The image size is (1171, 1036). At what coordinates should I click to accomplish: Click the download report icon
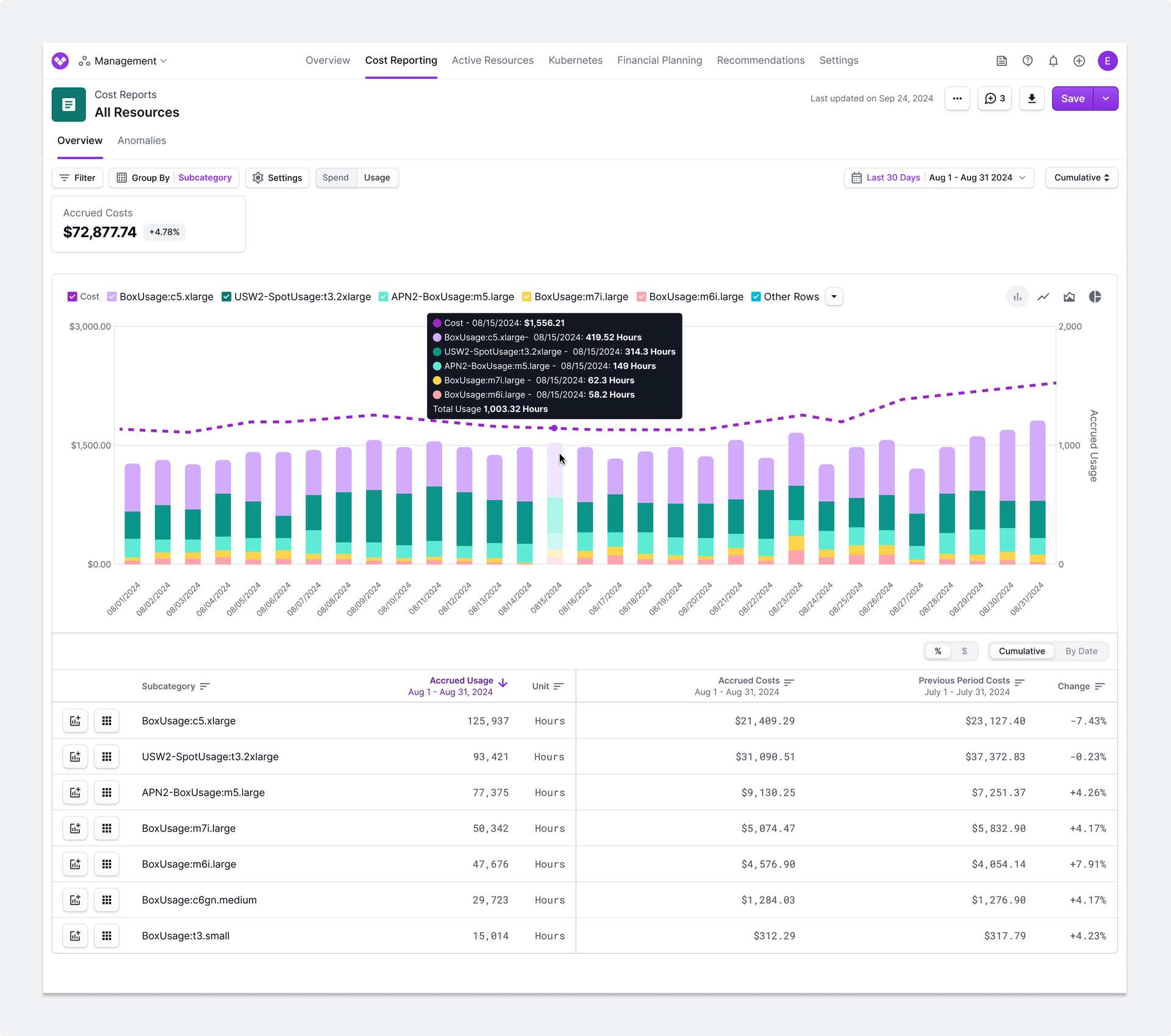(1031, 98)
